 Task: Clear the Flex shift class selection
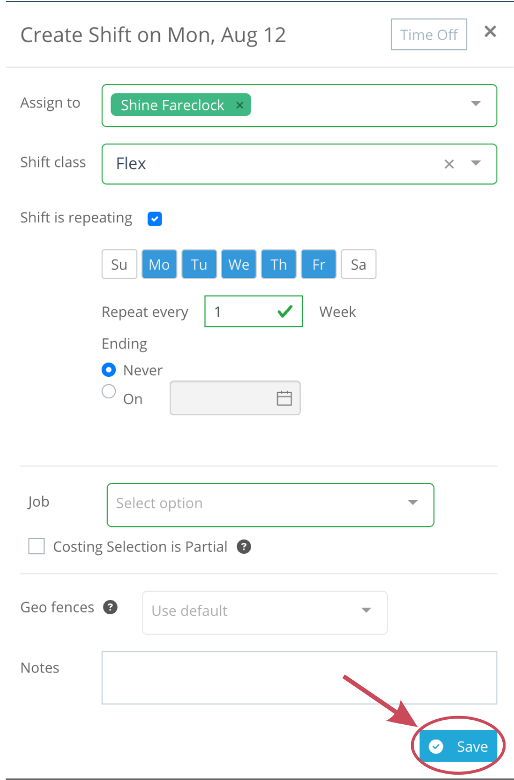pyautogui.click(x=449, y=164)
